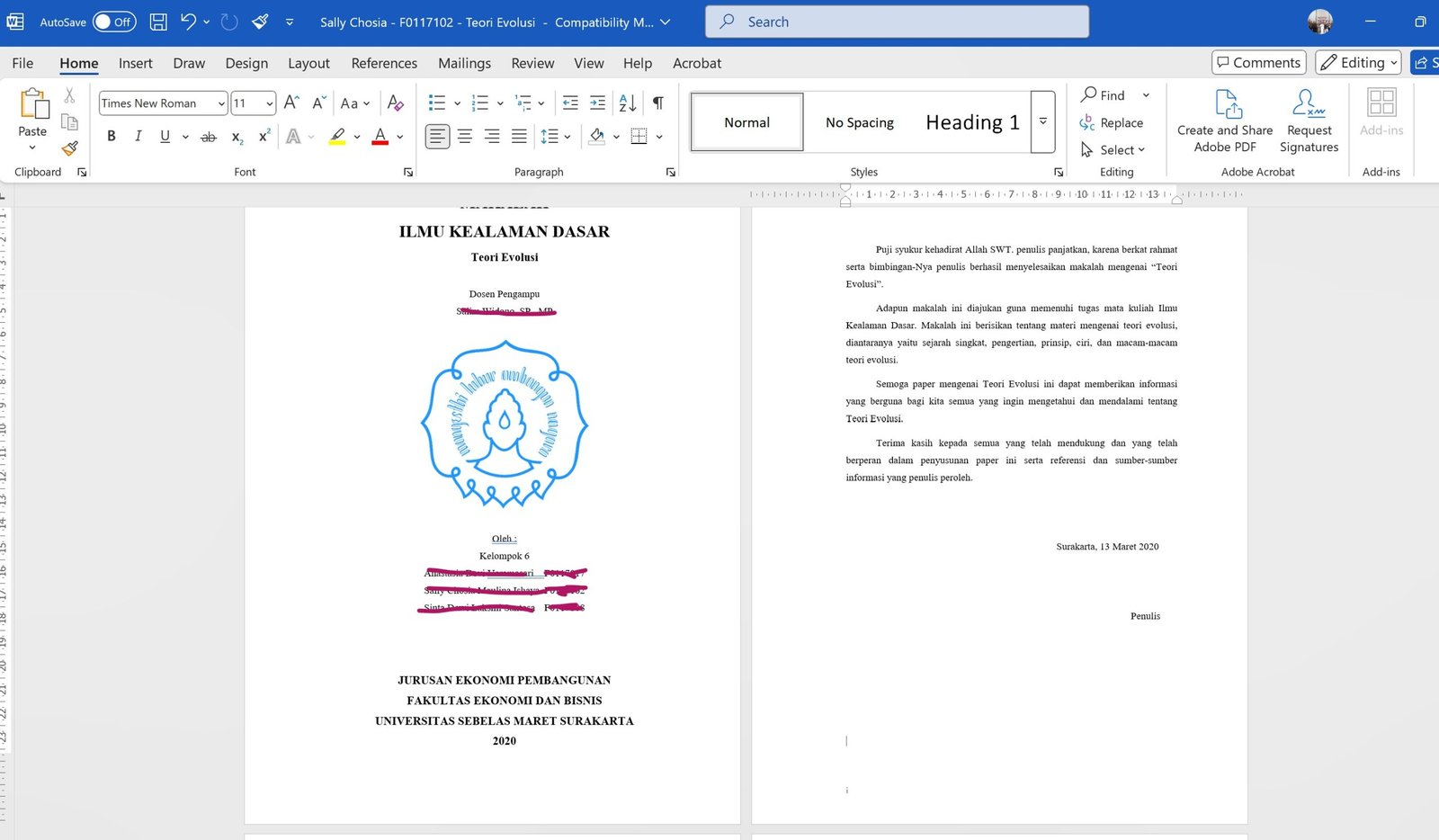Viewport: 1439px width, 840px height.
Task: Click Create and Share Adobe PDF
Action: pos(1224,121)
